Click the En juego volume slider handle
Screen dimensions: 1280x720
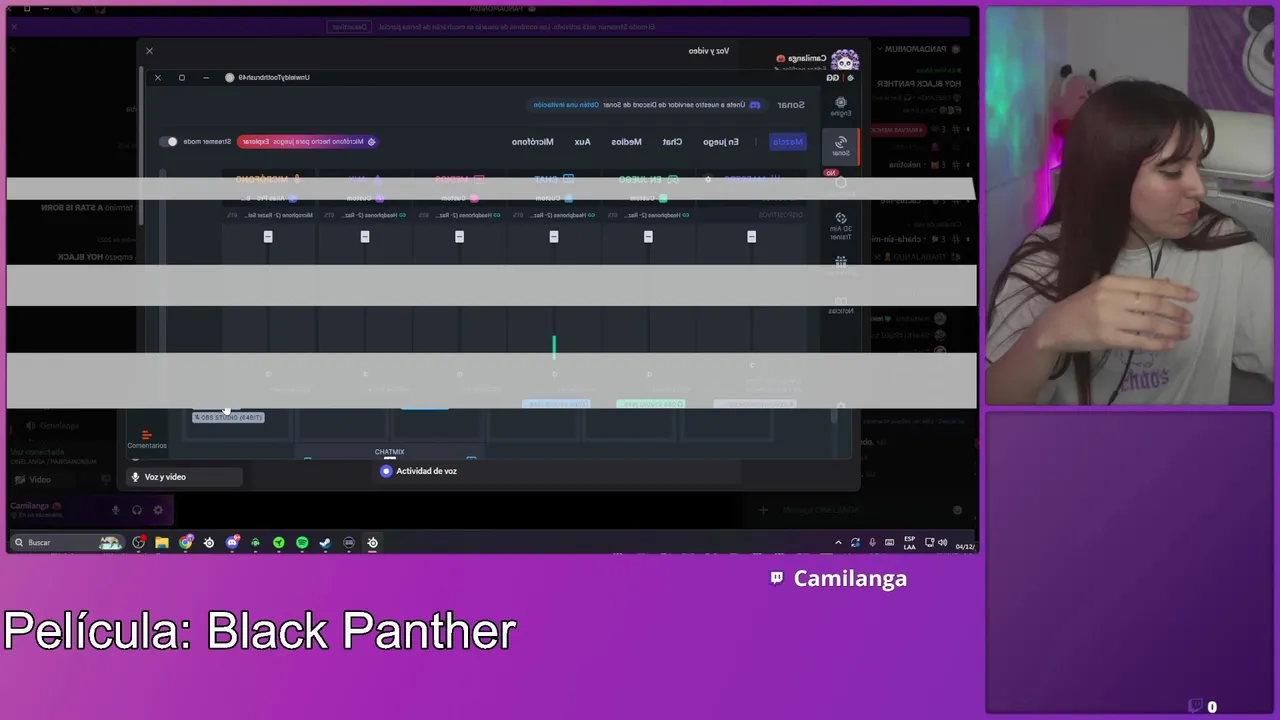point(649,237)
